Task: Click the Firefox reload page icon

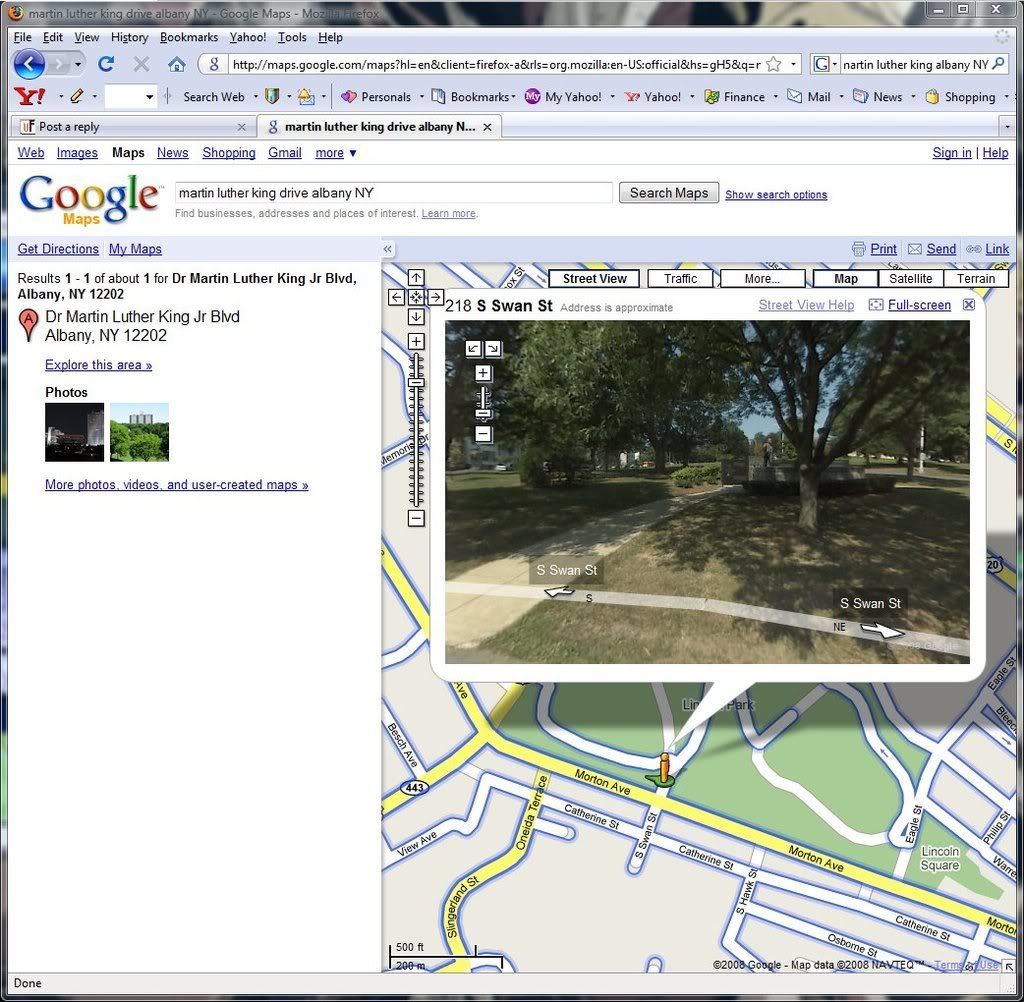Action: pyautogui.click(x=106, y=64)
